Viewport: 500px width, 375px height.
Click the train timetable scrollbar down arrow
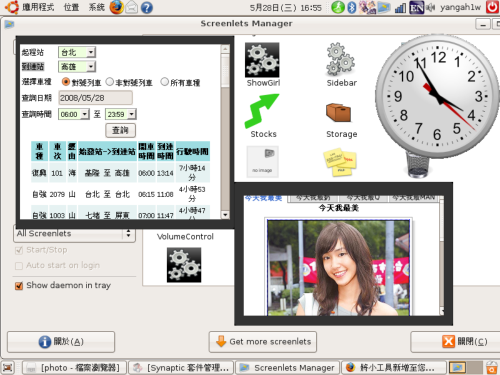pyautogui.click(x=225, y=215)
